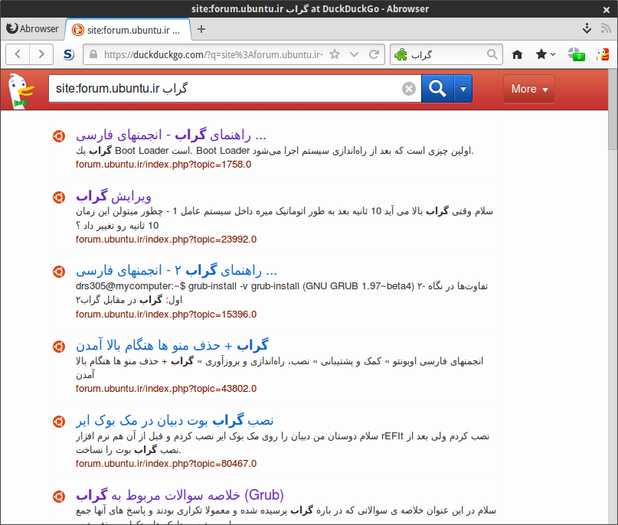The width and height of the screenshot is (618, 525).
Task: Open result 'راهنمای گراب ۲ - انجمنهای فارسی'
Action: 177,270
